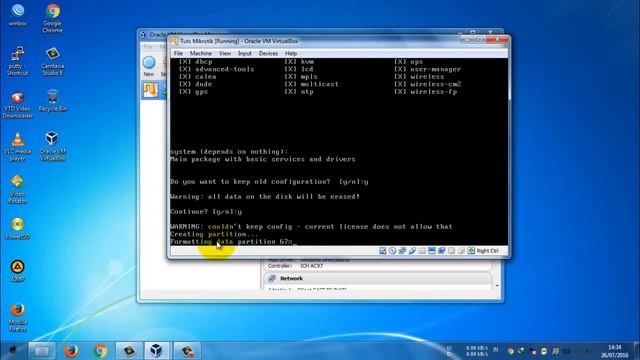Screen dimensions: 640x360
Task: Click the [X] dude package line
Action: [x=196, y=84]
